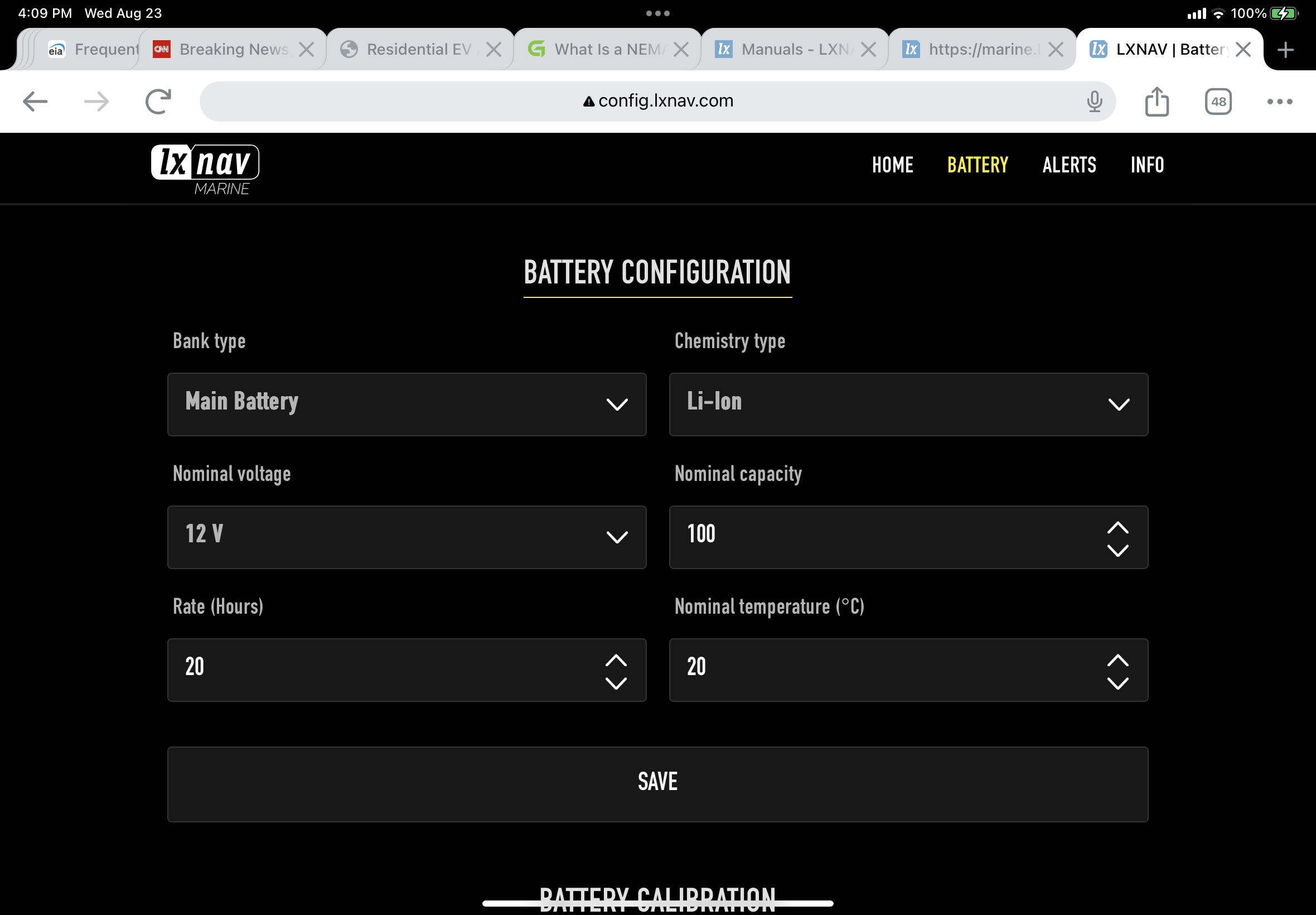Tap the Wi-Fi status icon
The image size is (1316, 915).
[x=1218, y=13]
